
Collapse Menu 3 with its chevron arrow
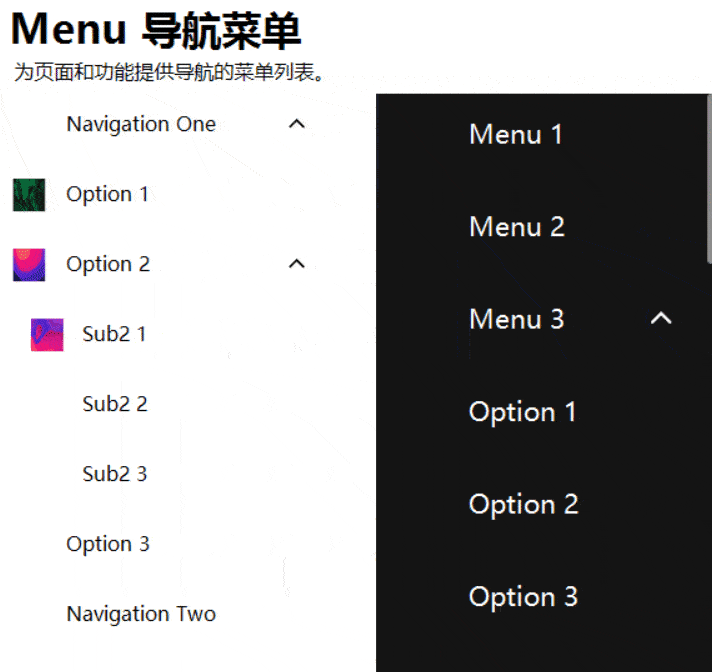pyautogui.click(x=661, y=318)
